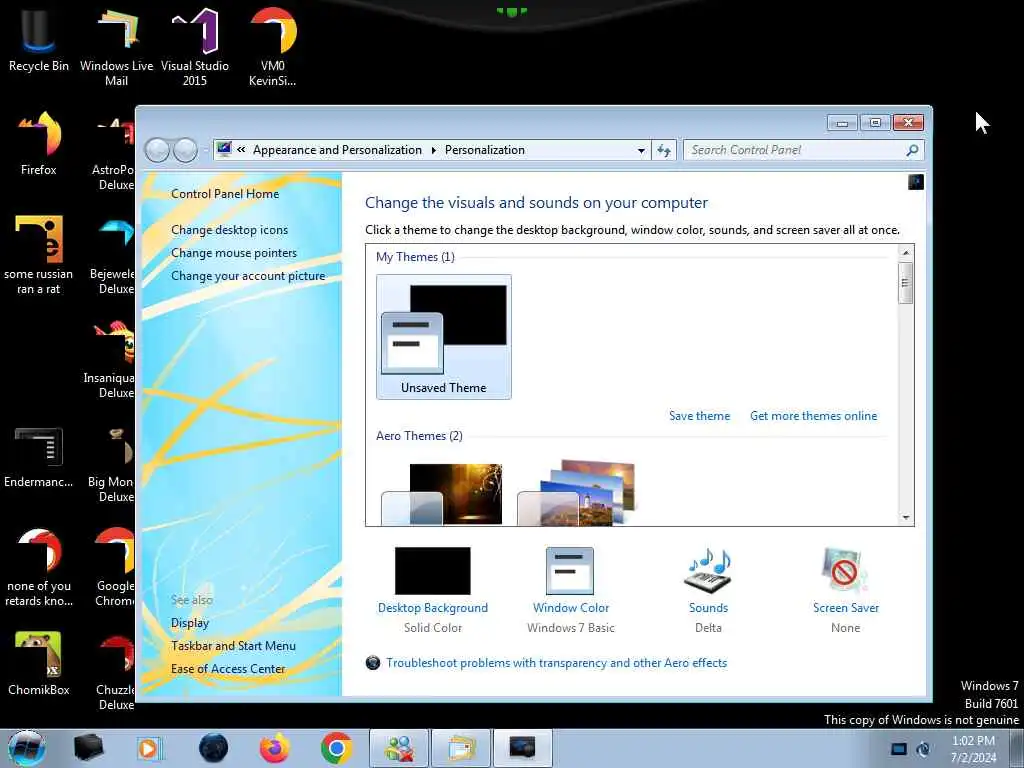
Task: Launch the media player taskbar icon
Action: click(x=150, y=748)
